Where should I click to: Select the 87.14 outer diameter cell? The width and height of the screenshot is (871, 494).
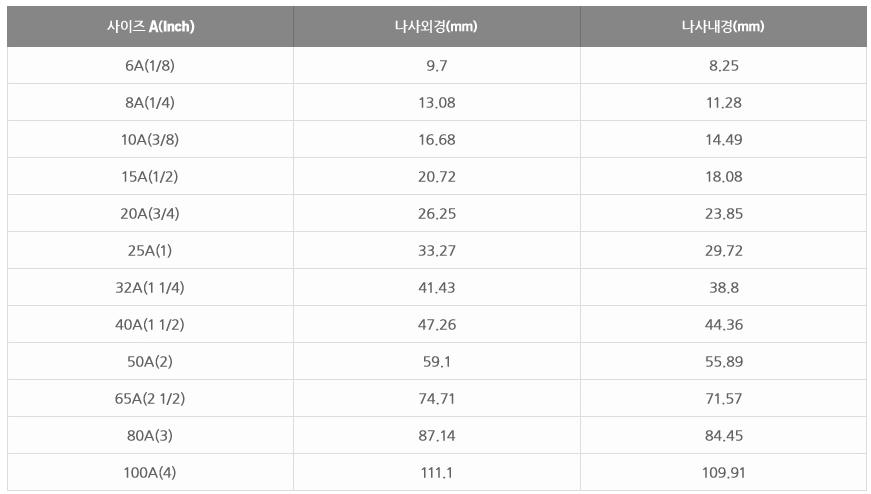click(436, 436)
